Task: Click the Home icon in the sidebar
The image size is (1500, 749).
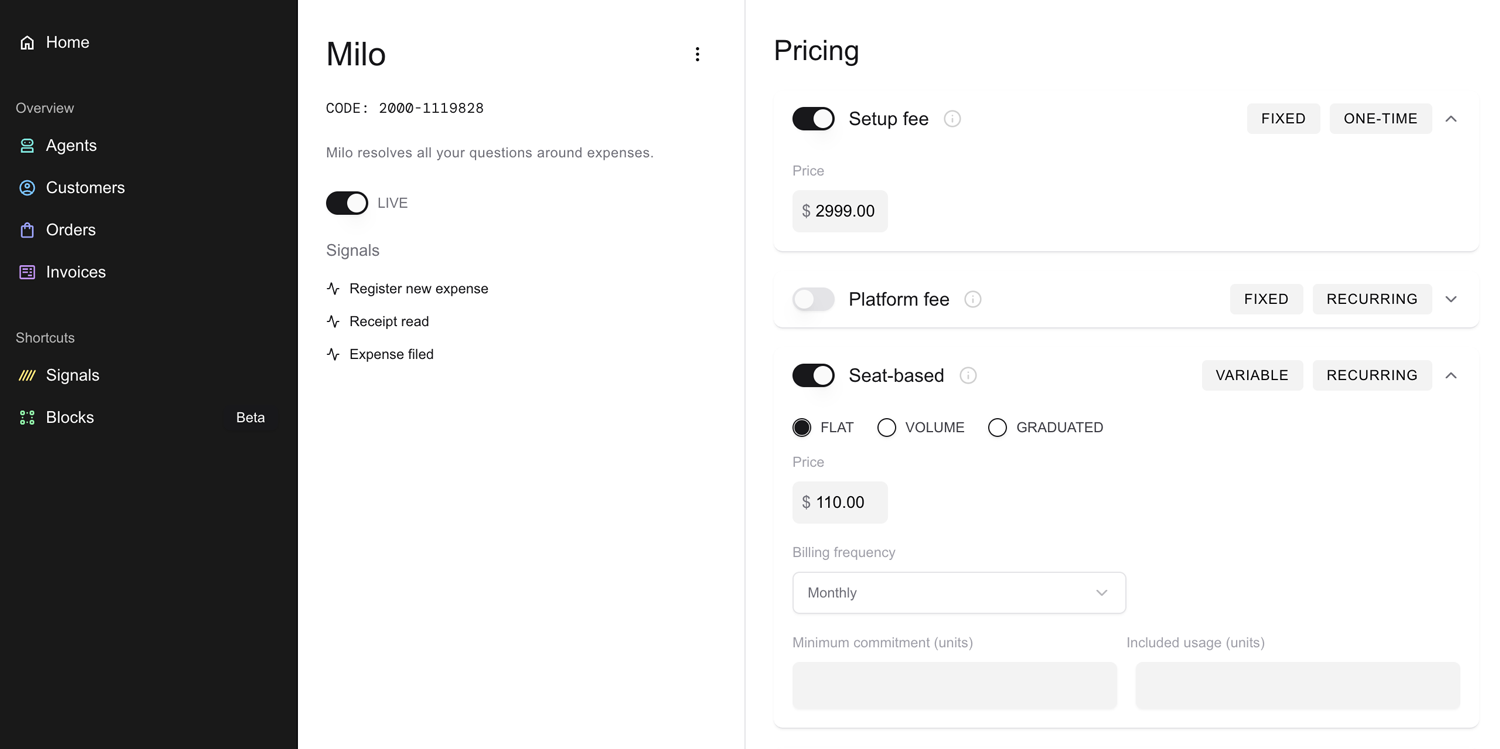Action: (x=26, y=42)
